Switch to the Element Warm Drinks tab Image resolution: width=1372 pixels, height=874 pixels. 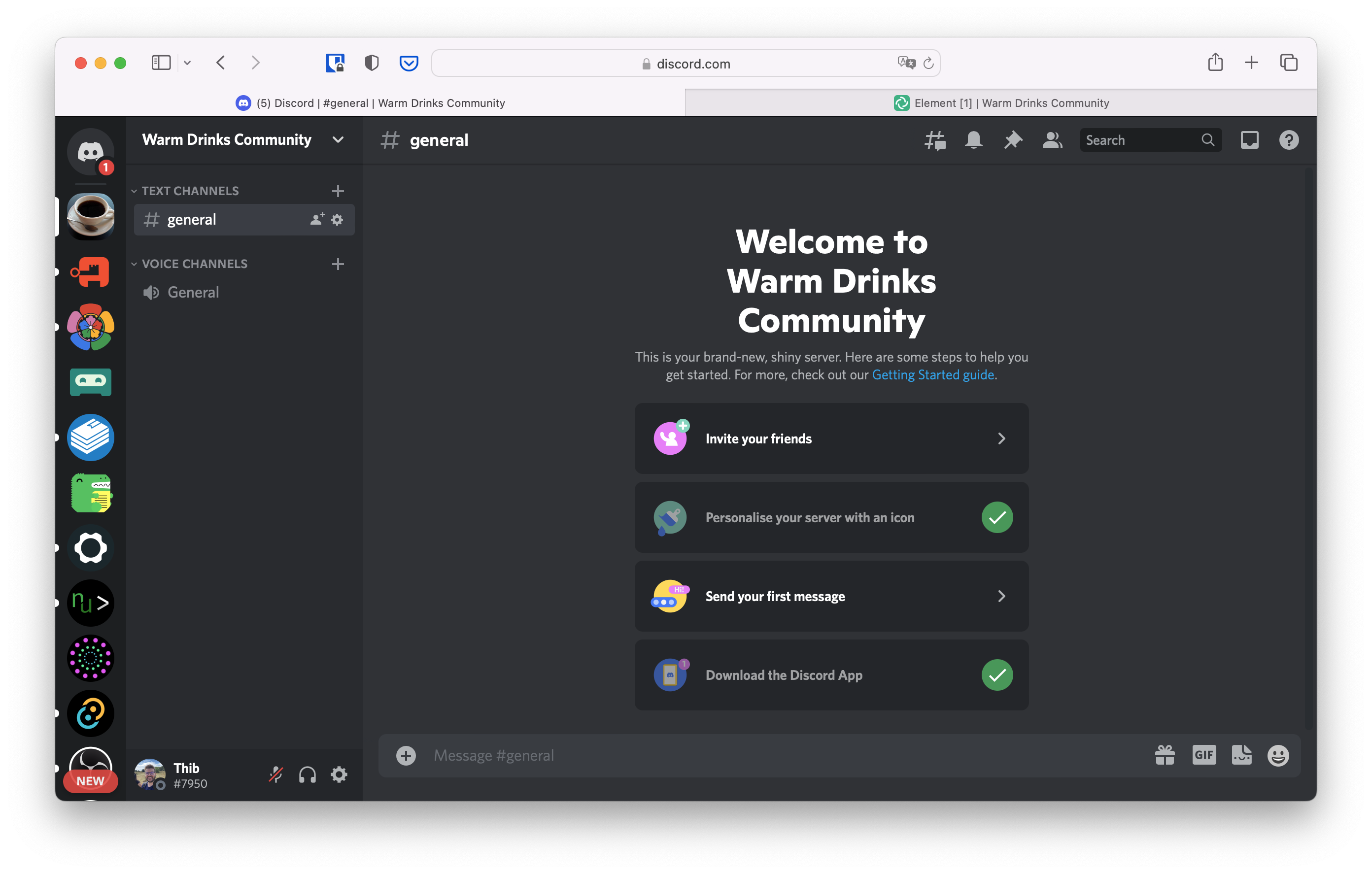(x=1001, y=103)
